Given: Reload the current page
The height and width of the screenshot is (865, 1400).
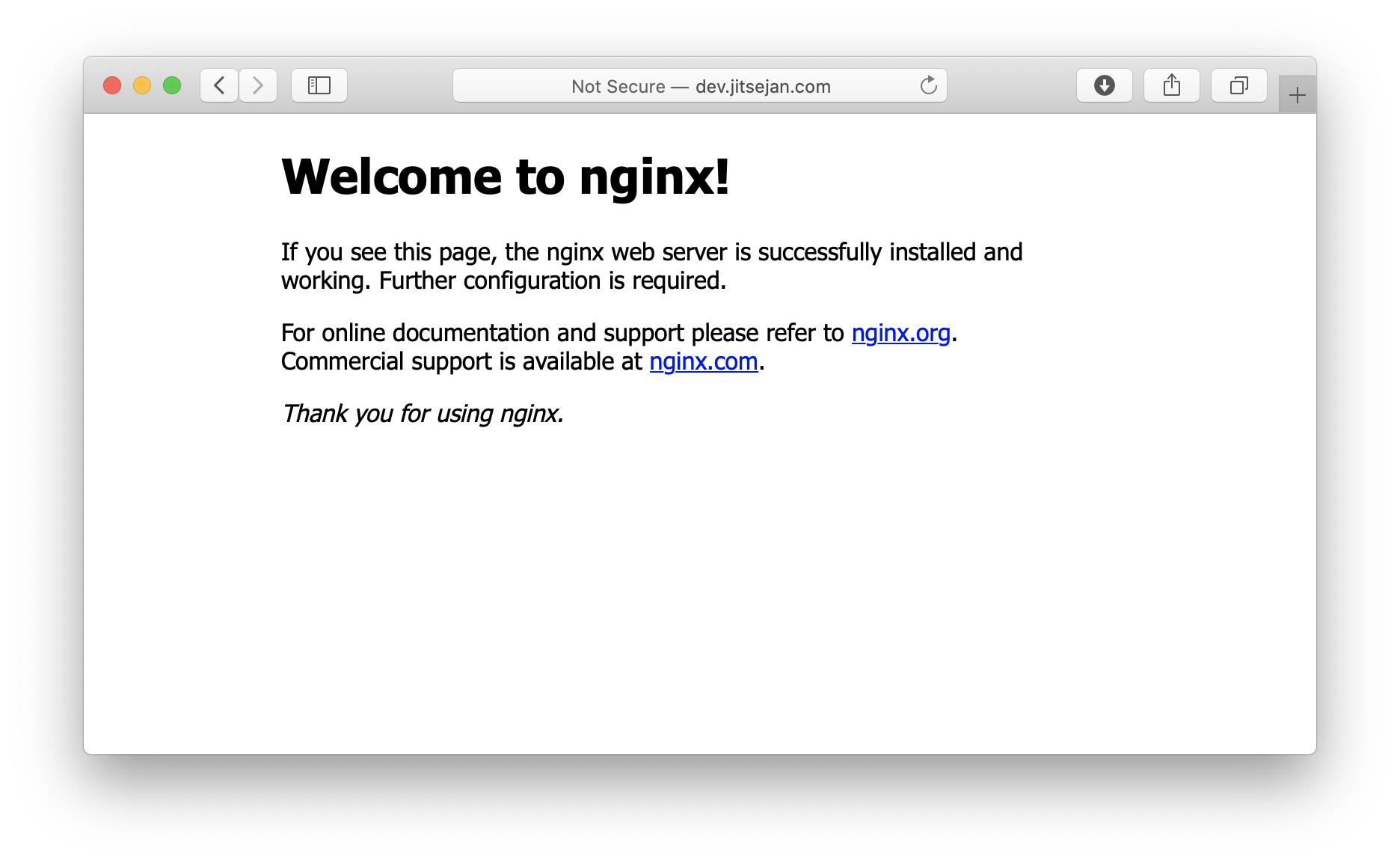Looking at the screenshot, I should [x=928, y=85].
